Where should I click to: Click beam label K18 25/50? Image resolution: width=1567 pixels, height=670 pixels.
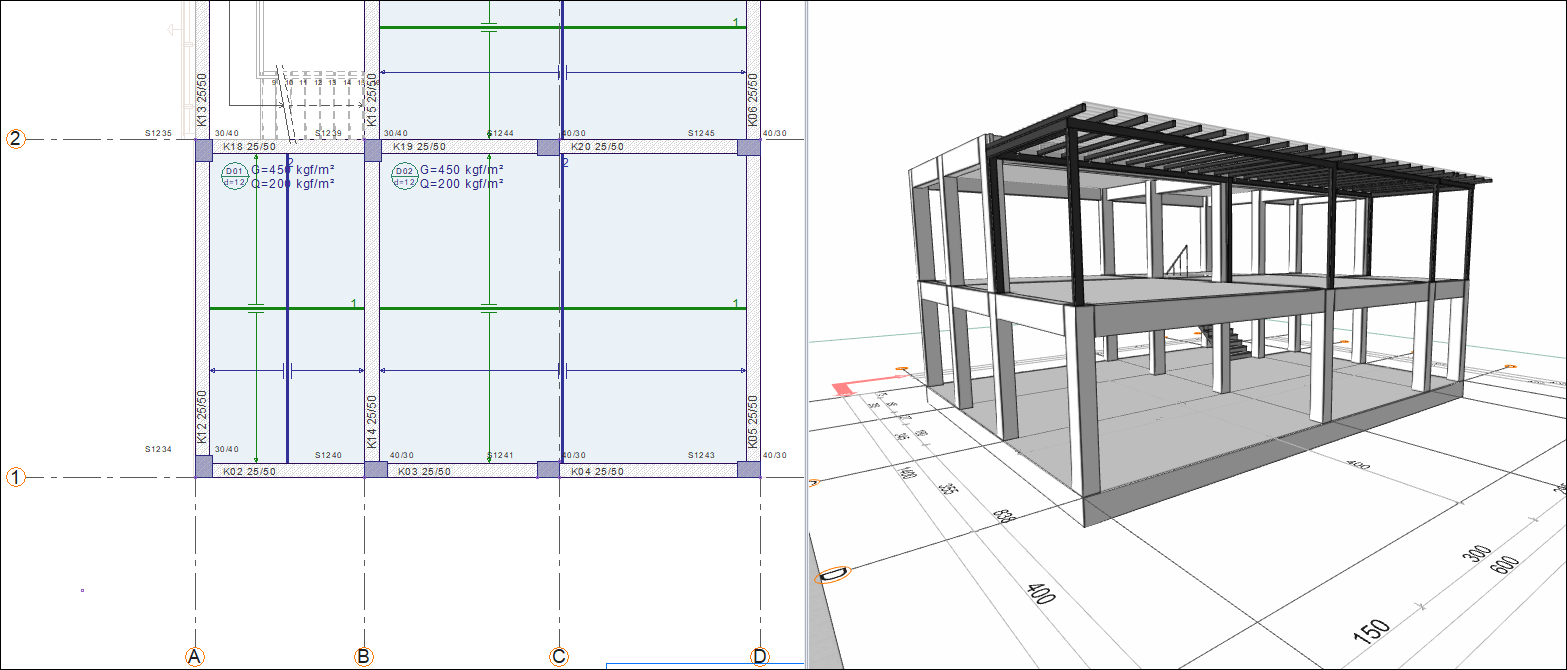click(249, 147)
